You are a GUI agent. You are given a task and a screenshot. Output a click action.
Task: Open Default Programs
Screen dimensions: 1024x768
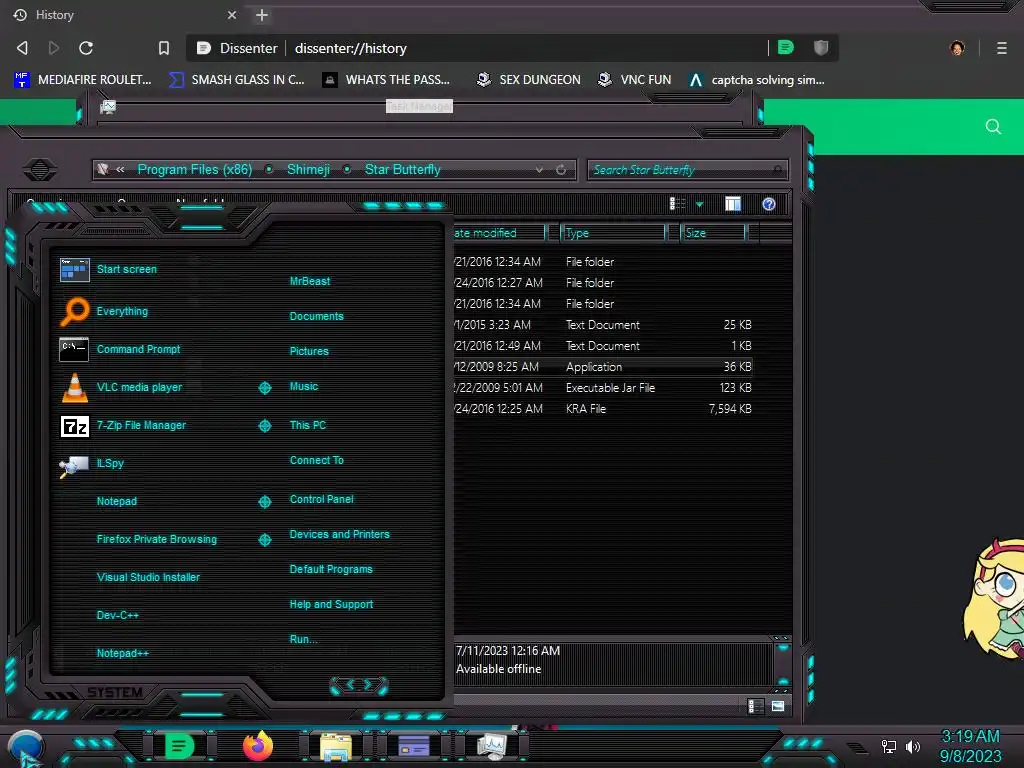click(331, 569)
